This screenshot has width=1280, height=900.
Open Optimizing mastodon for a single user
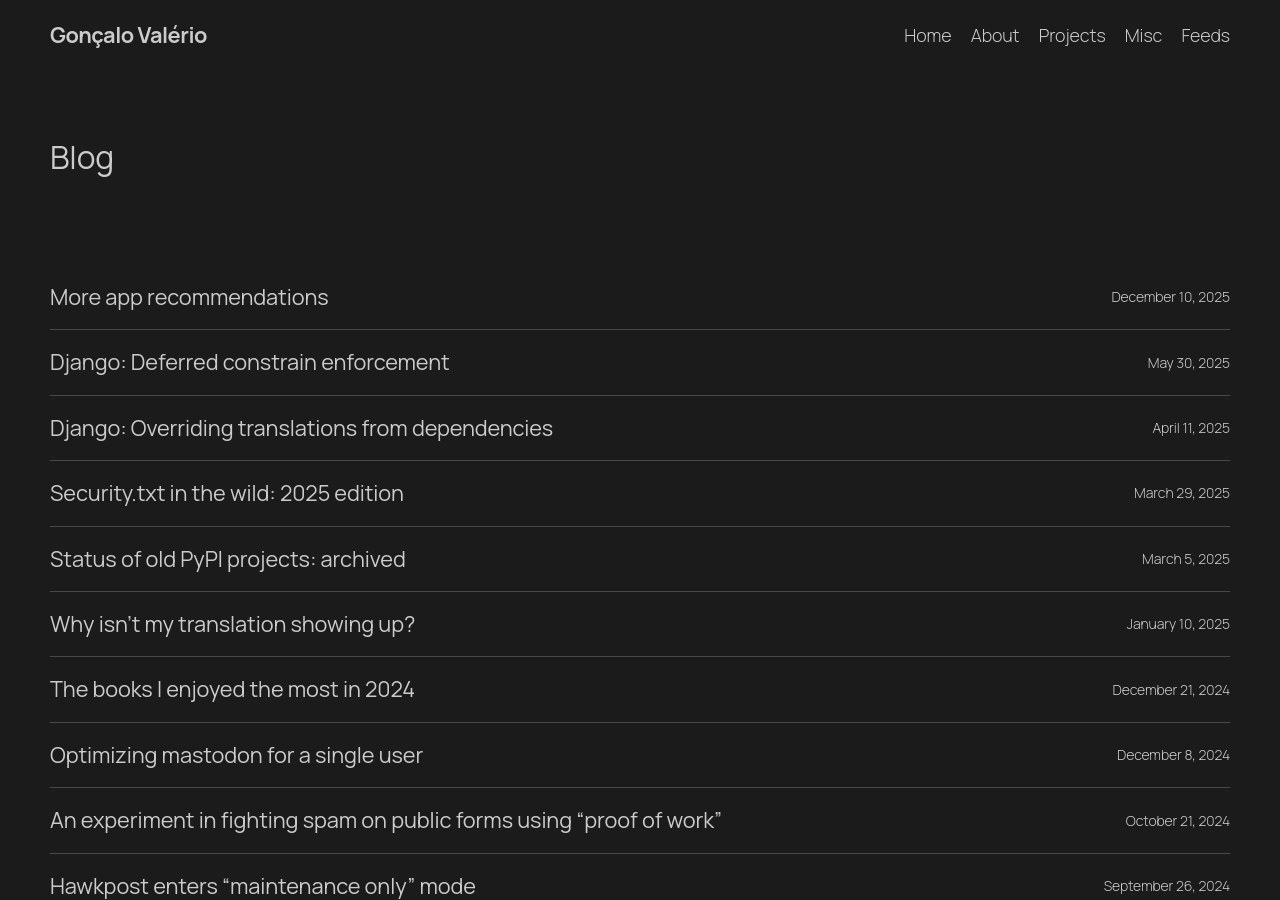[x=236, y=755]
